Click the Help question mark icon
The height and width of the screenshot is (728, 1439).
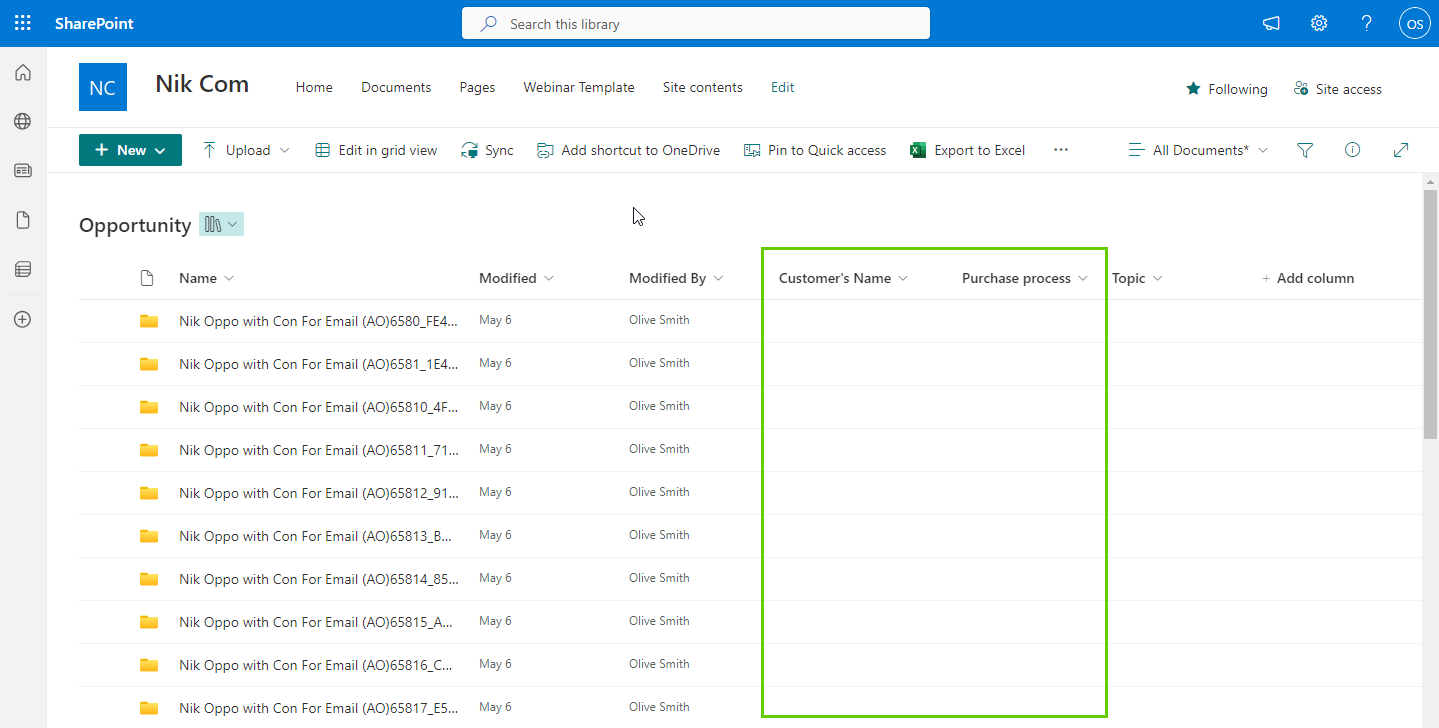[1367, 23]
